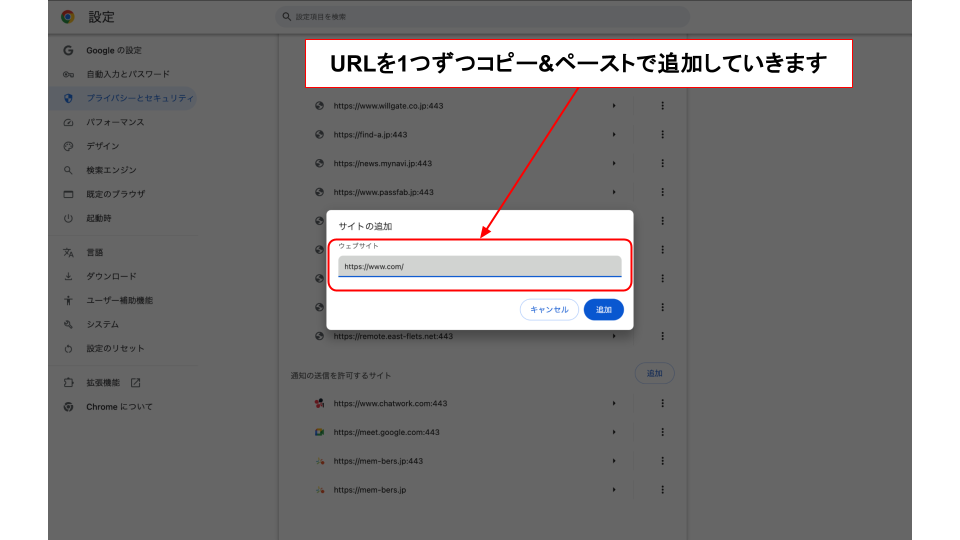
Task: Click 追加 beside 通知の送信を許可するサイト
Action: point(654,373)
